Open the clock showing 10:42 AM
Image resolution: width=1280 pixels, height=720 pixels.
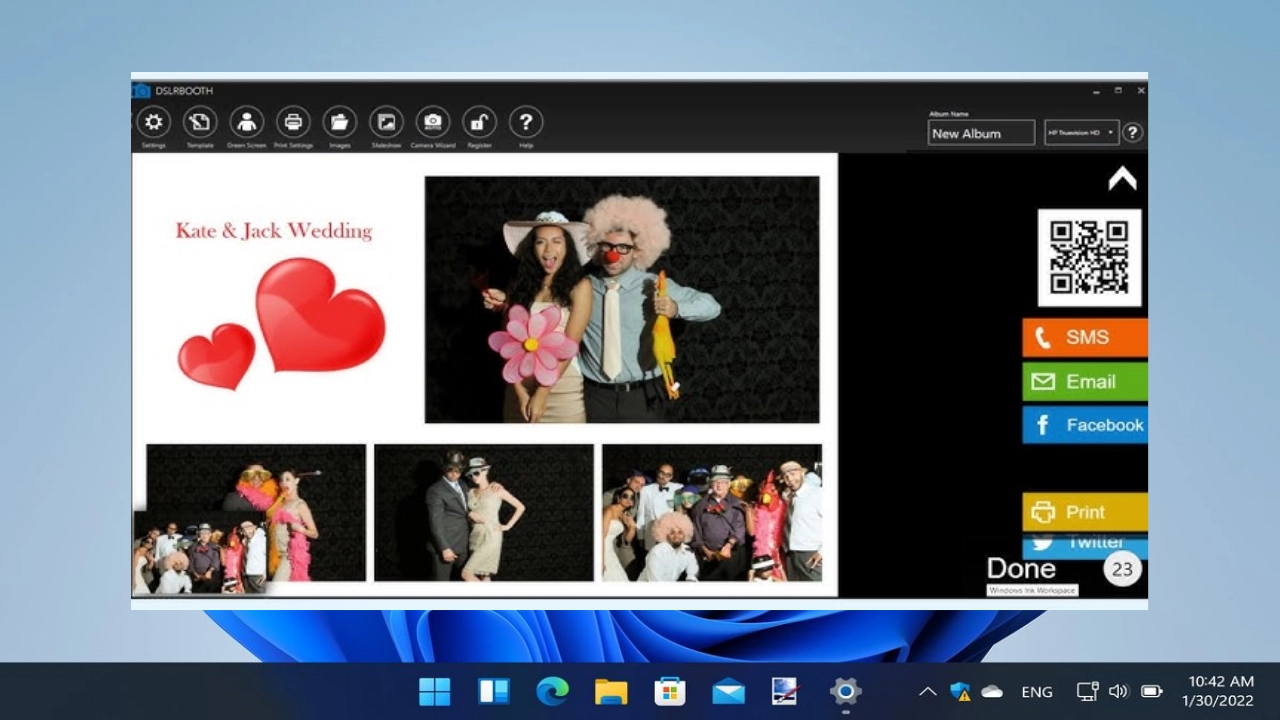click(x=1218, y=691)
